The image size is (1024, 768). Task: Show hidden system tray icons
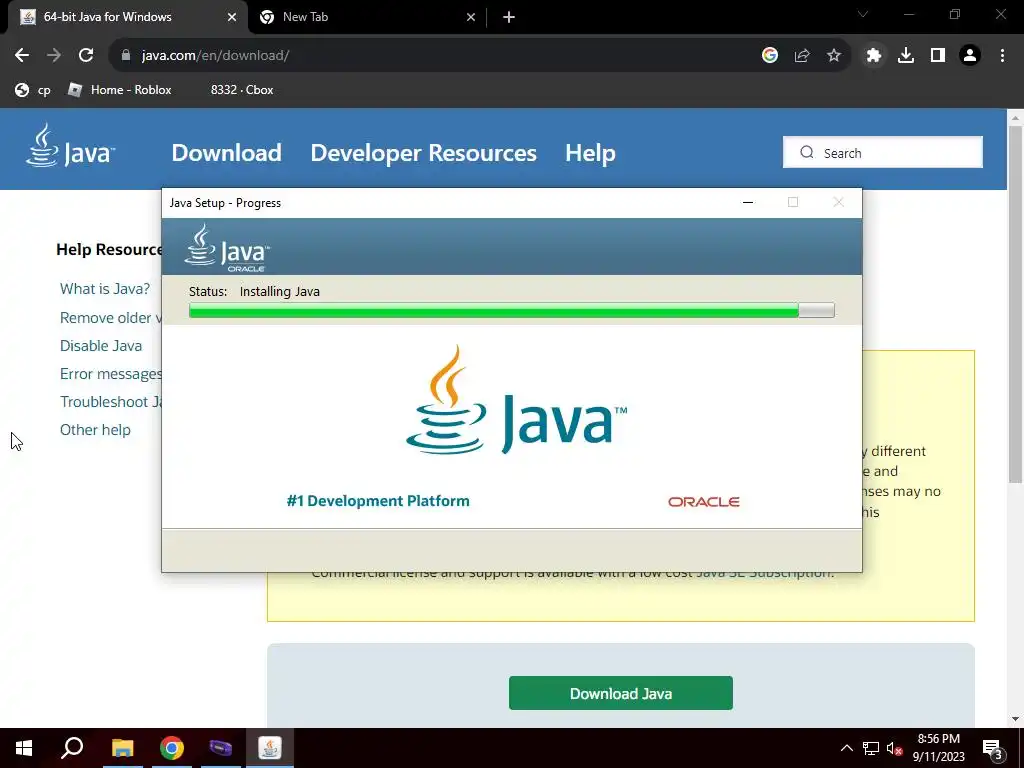[x=846, y=748]
